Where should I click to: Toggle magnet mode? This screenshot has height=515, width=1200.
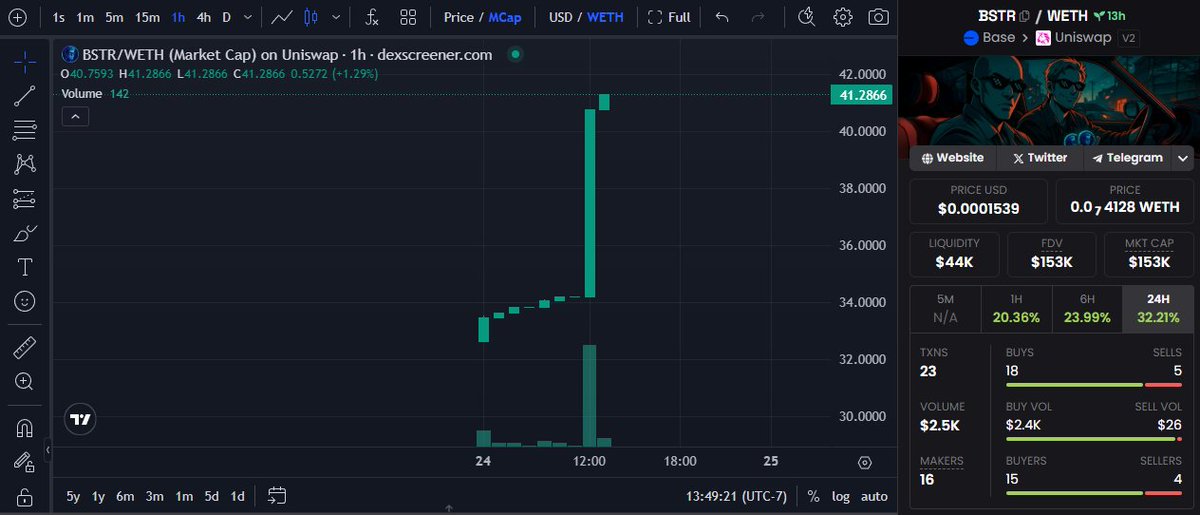pyautogui.click(x=25, y=428)
